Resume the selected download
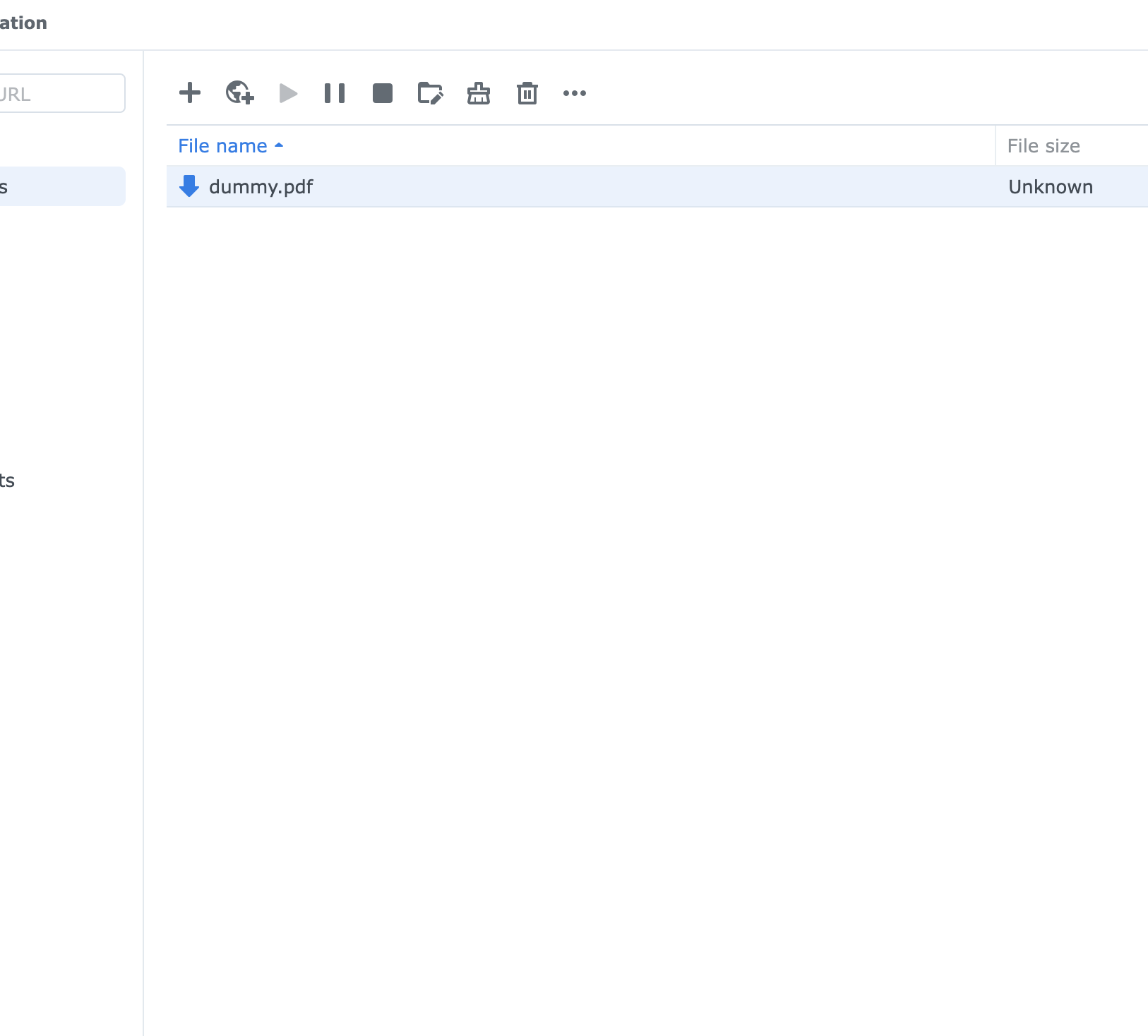1148x1036 pixels. [x=287, y=92]
